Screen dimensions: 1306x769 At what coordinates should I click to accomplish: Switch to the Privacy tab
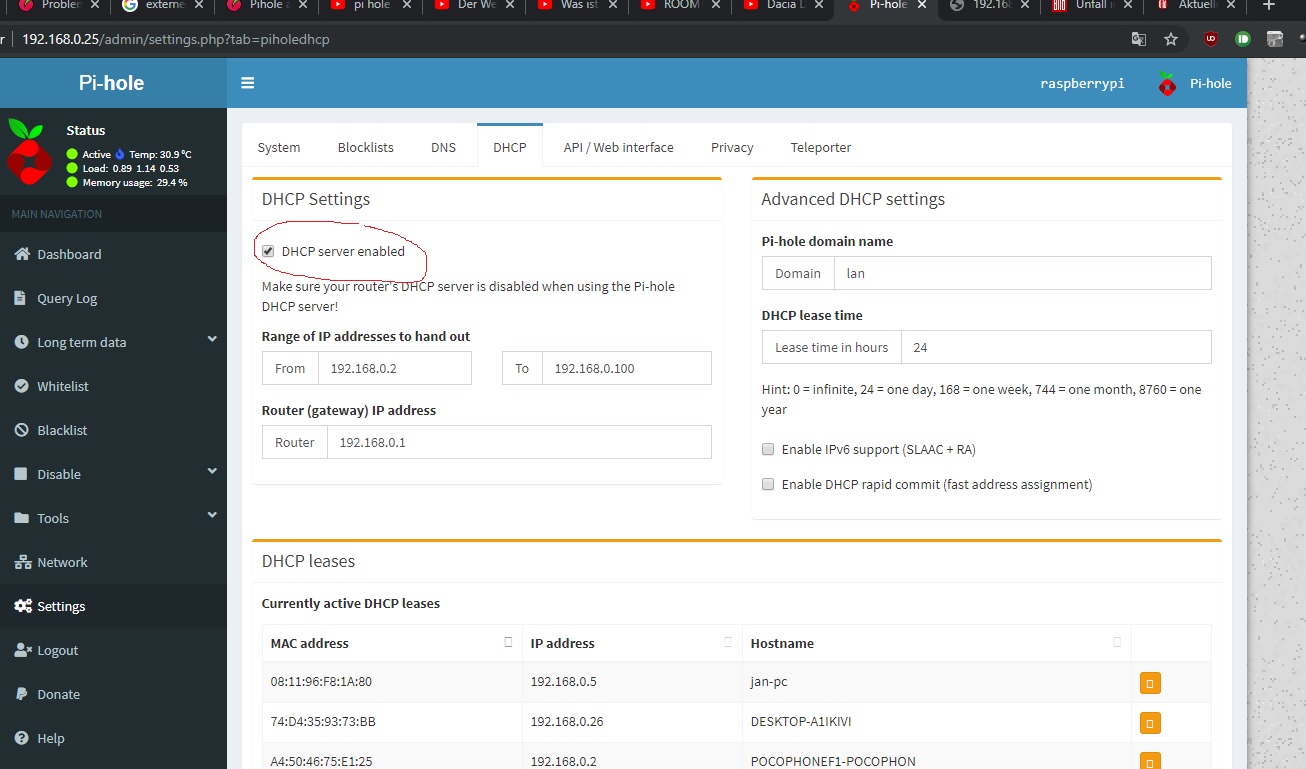(x=732, y=147)
